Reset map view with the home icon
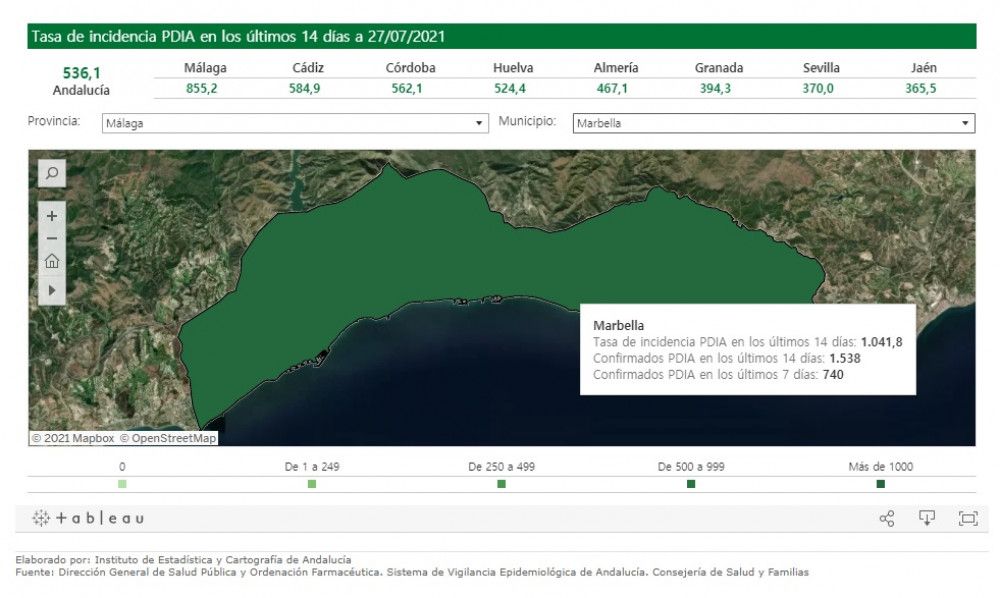Viewport: 1000px width, 598px height. pos(52,261)
